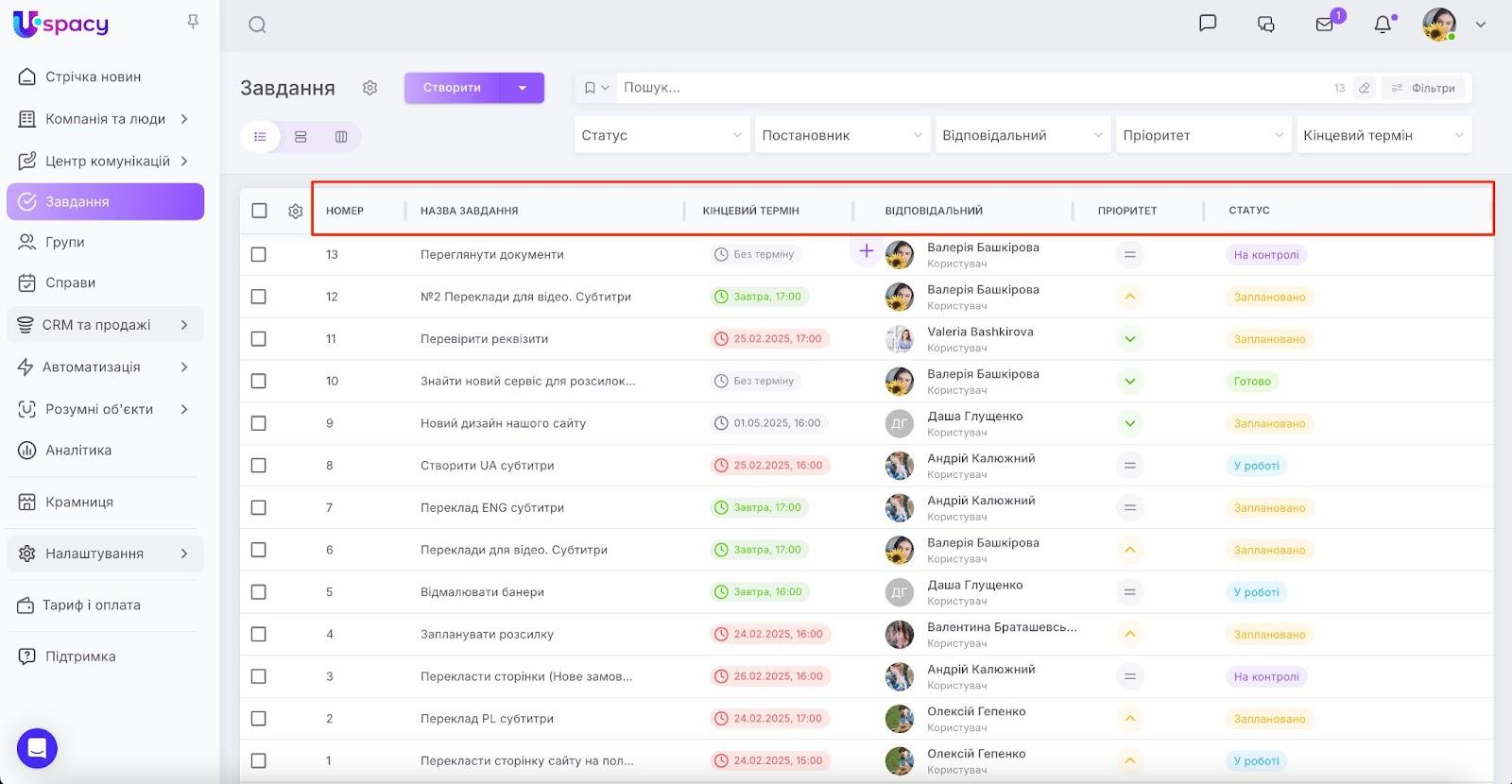Open task settings gear beside Завдання title
1512x784 pixels.
point(369,88)
